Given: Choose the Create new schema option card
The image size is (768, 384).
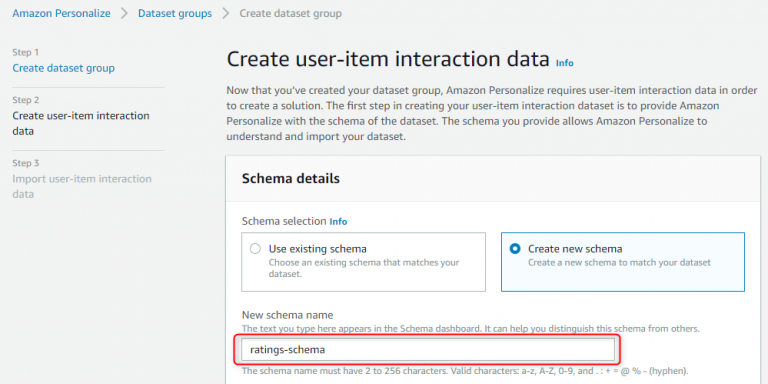Looking at the screenshot, I should pos(623,262).
